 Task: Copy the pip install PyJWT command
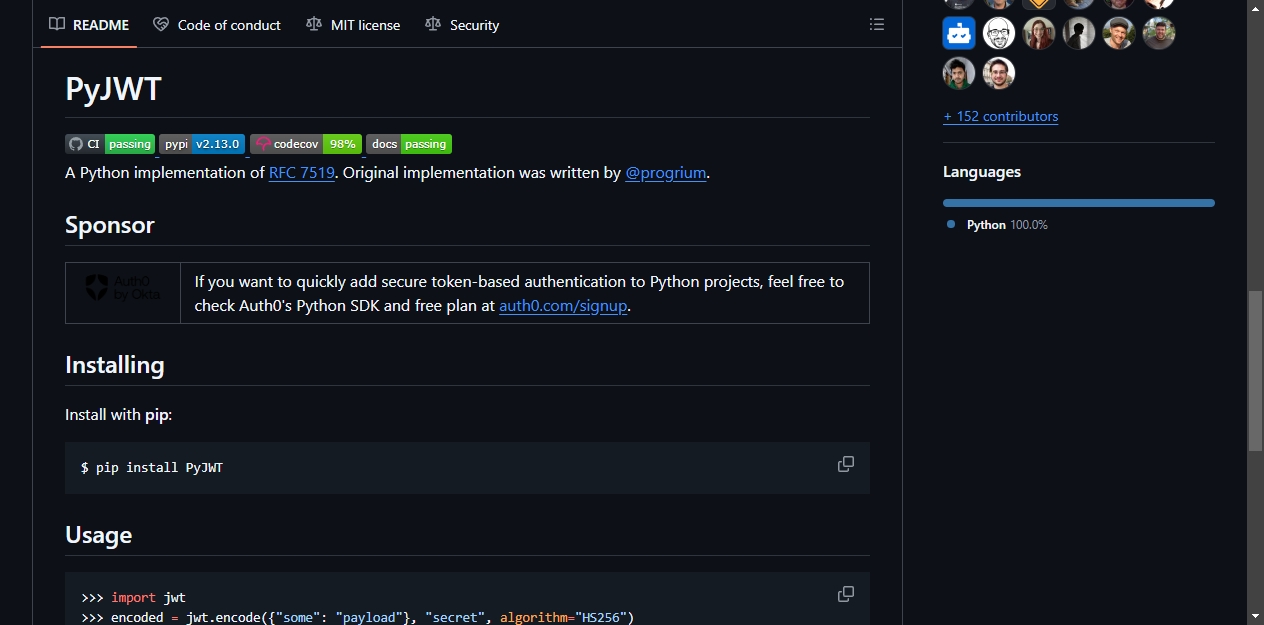(846, 464)
